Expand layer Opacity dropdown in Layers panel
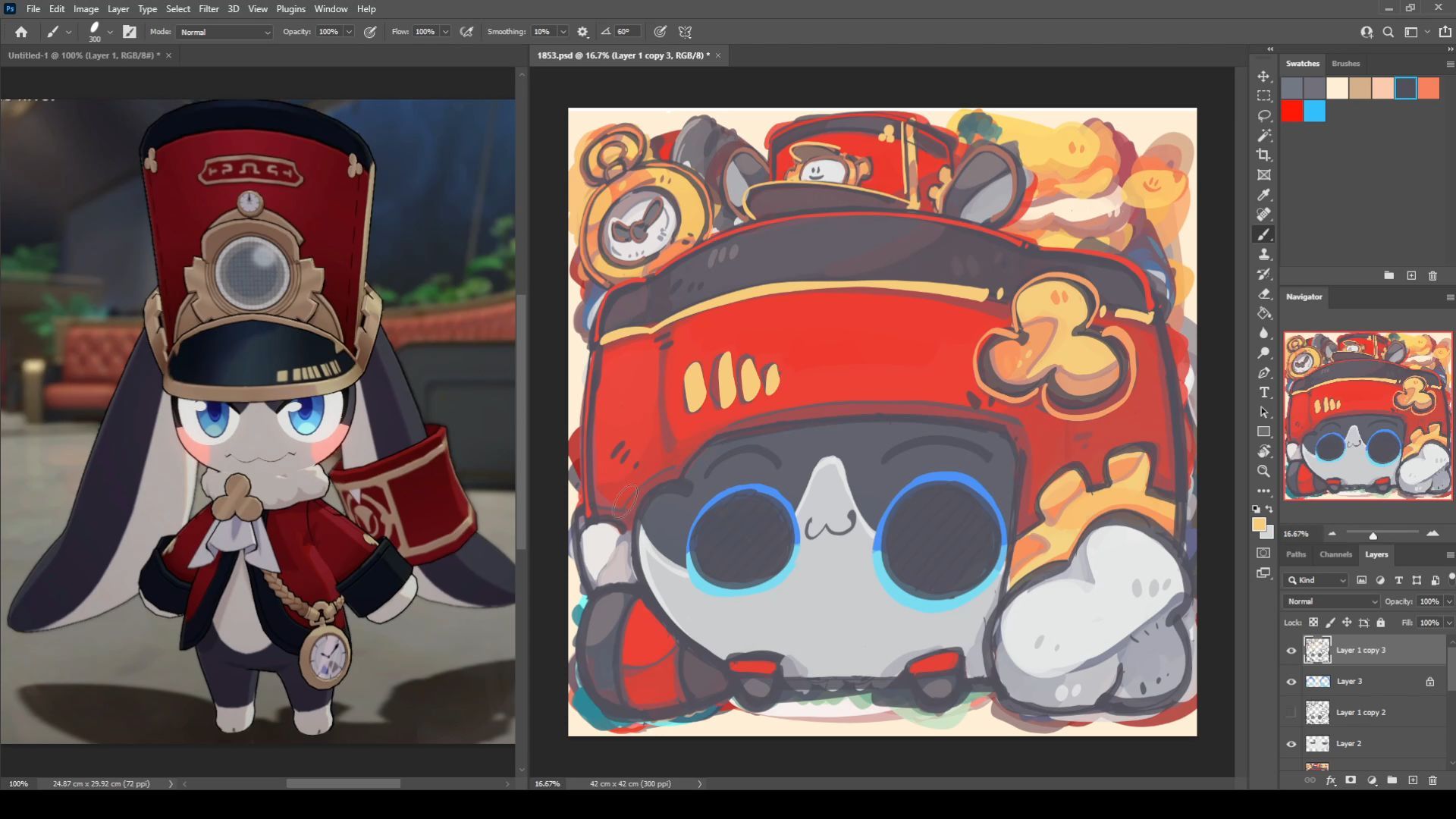 [x=1449, y=601]
